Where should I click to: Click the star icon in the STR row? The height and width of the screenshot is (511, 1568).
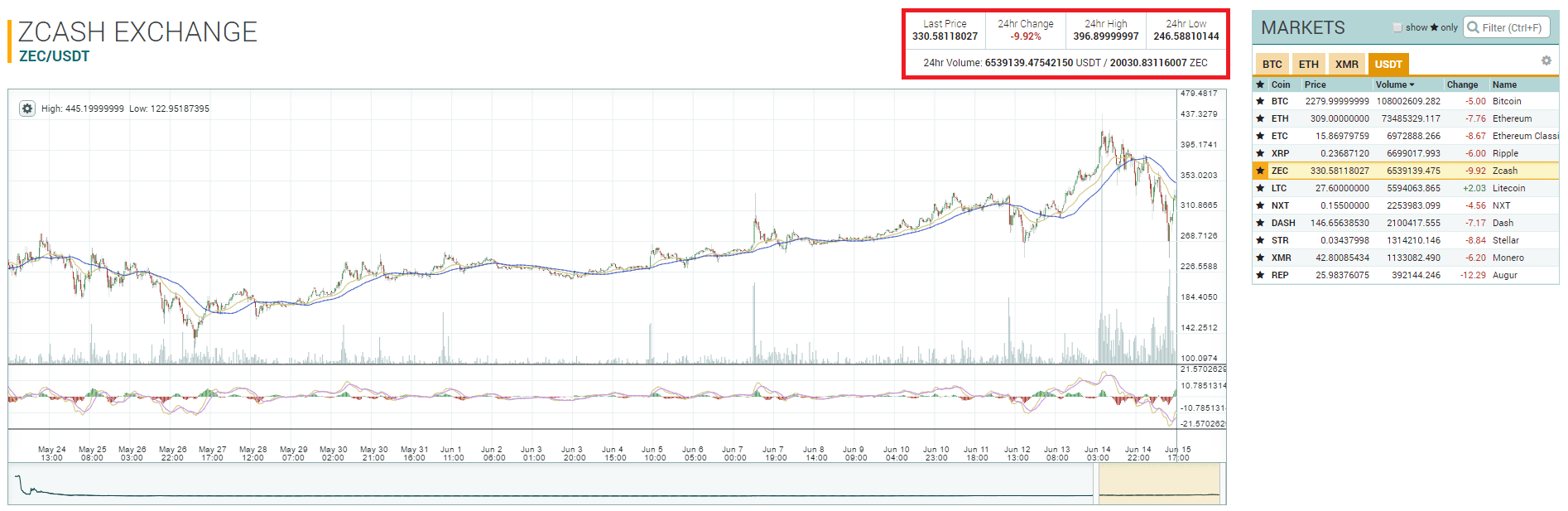[1260, 240]
